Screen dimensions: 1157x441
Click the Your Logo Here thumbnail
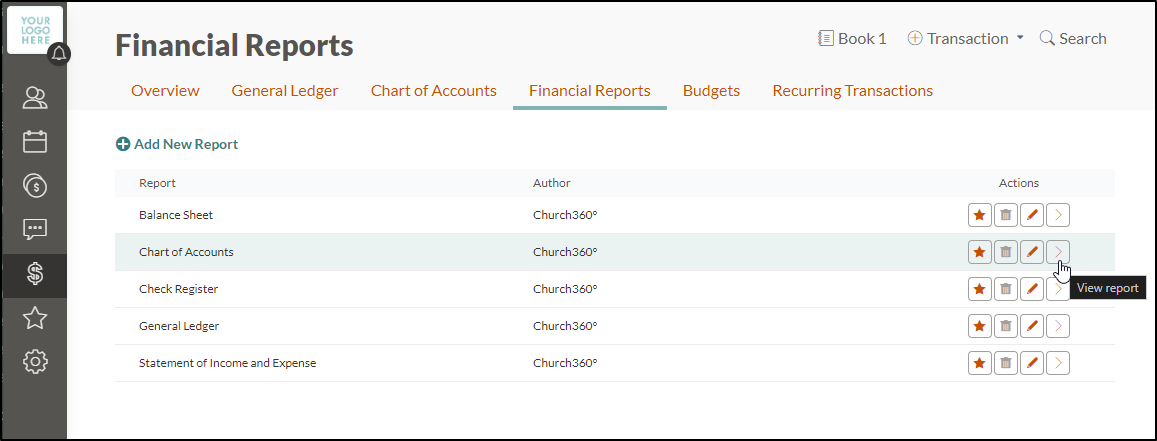coord(35,30)
